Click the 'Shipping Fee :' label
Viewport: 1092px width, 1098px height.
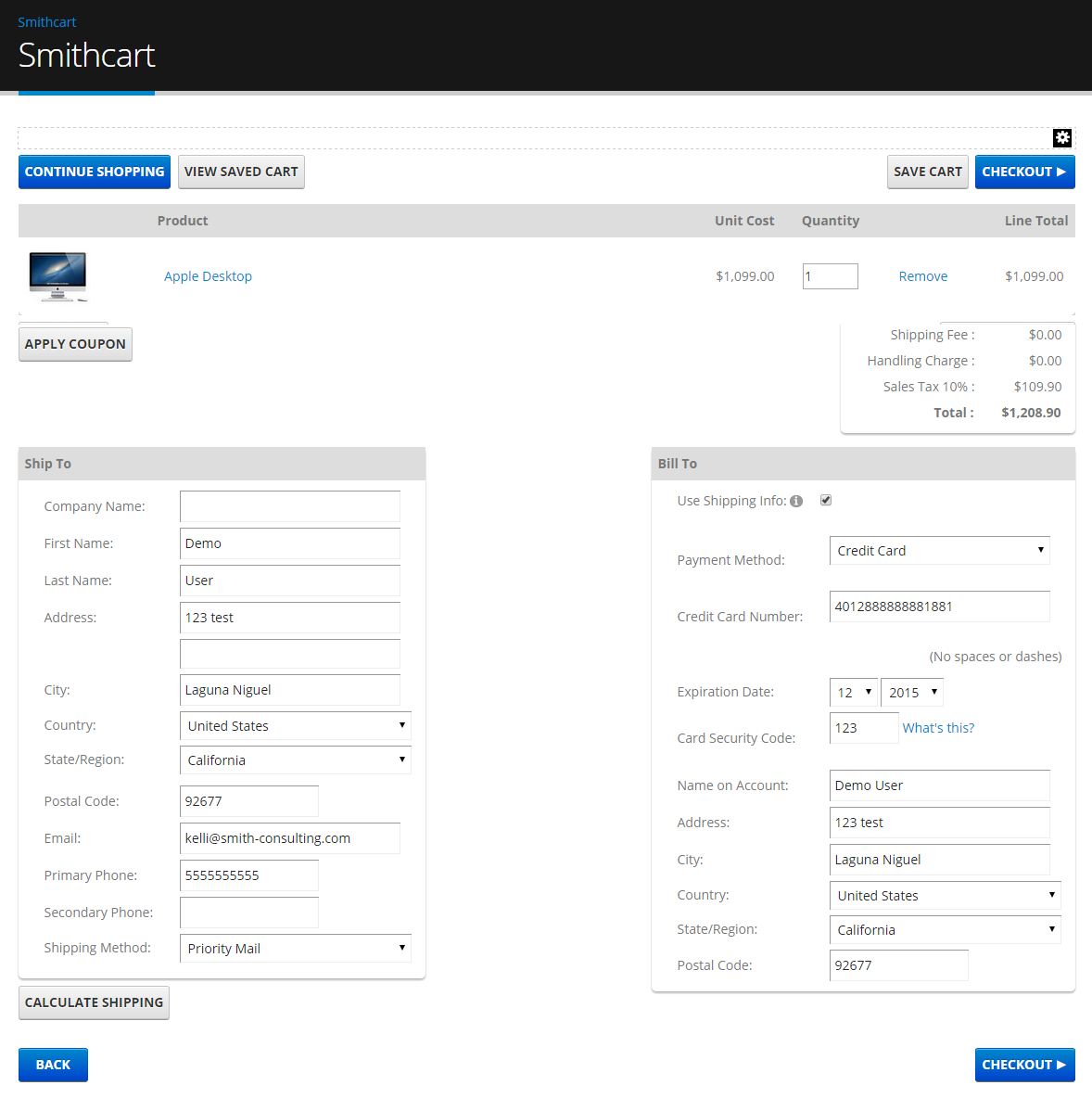[x=933, y=336]
